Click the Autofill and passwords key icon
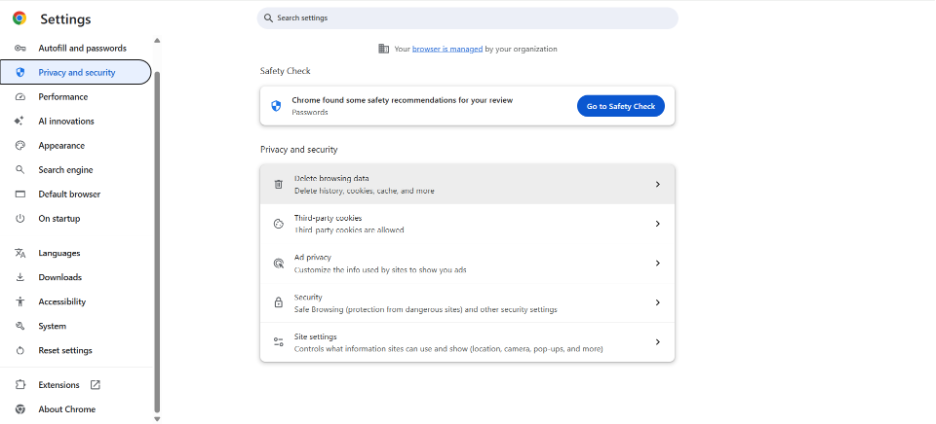This screenshot has height=424, width=936. pyautogui.click(x=20, y=48)
